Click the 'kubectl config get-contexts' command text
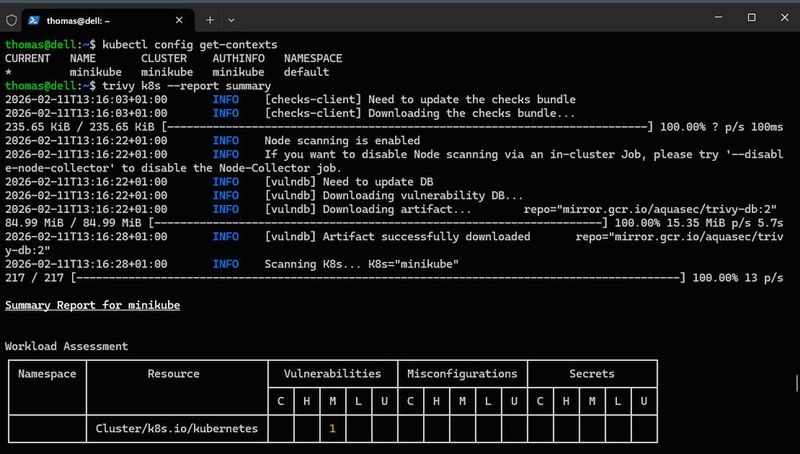The width and height of the screenshot is (800, 454). pos(190,44)
